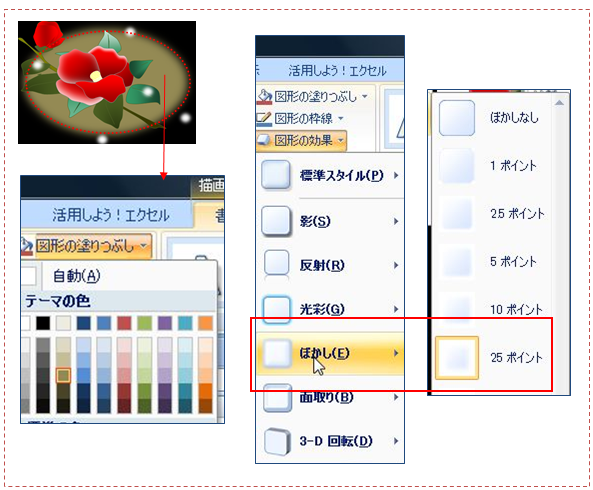Pick the black theme color swatch
593x490 pixels.
click(x=43, y=323)
